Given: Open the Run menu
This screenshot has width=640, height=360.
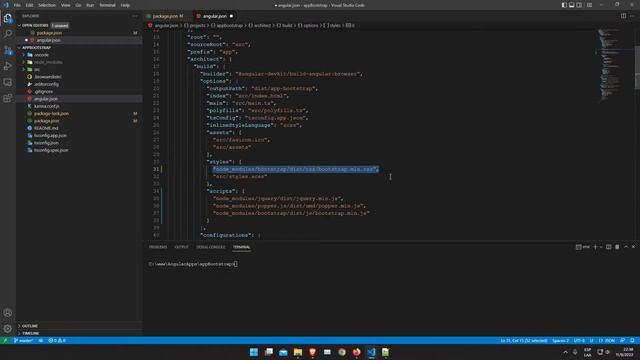Looking at the screenshot, I should [90, 5].
